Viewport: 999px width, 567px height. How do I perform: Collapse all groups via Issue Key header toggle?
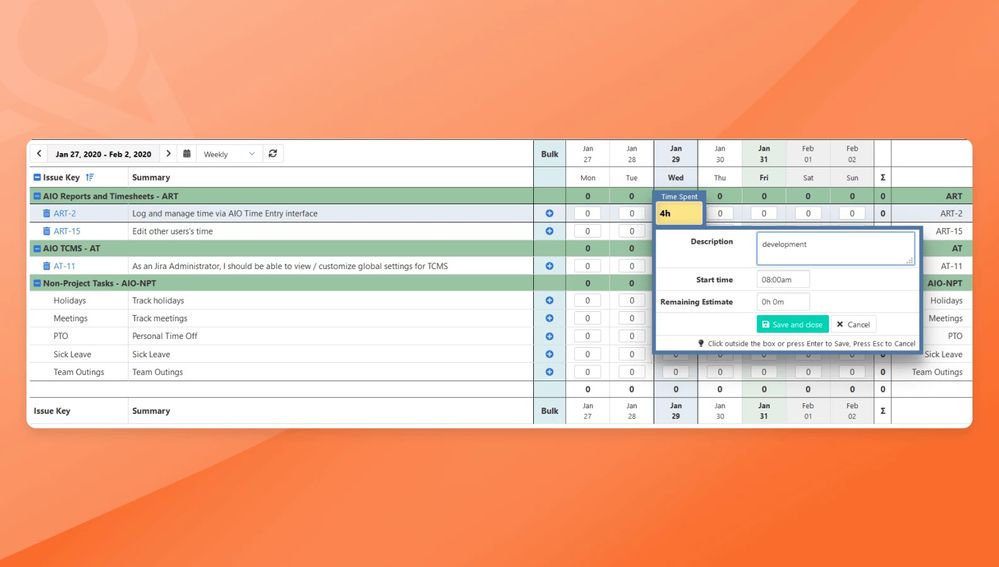(37, 177)
